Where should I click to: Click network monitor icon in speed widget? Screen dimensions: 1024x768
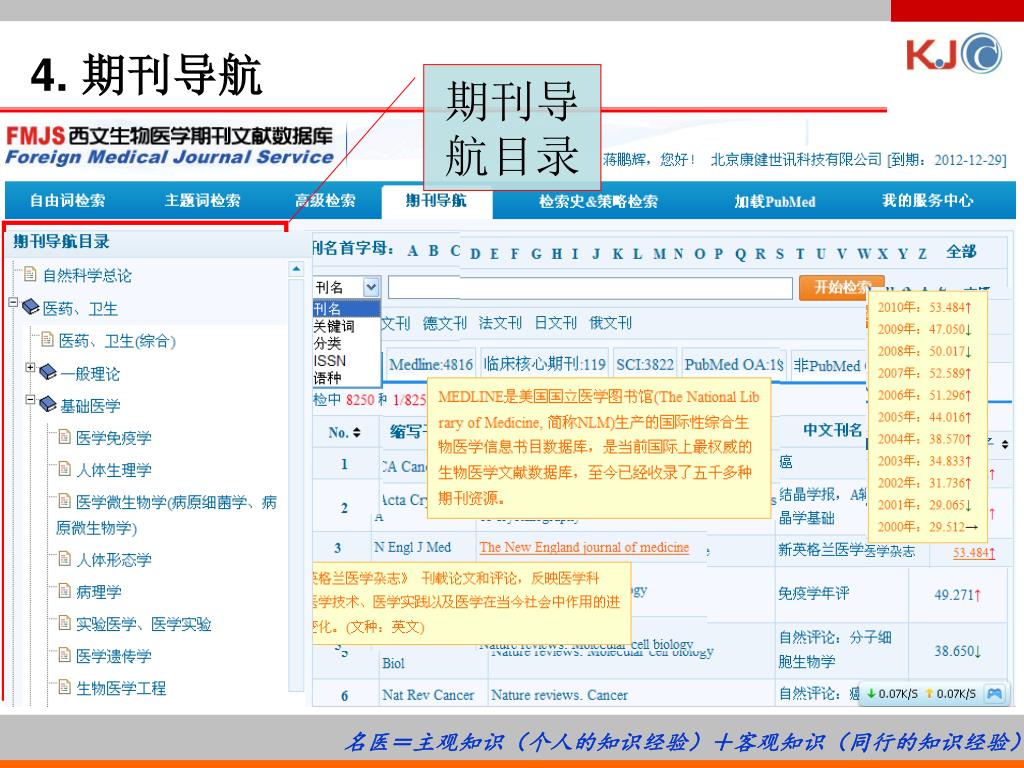(994, 694)
